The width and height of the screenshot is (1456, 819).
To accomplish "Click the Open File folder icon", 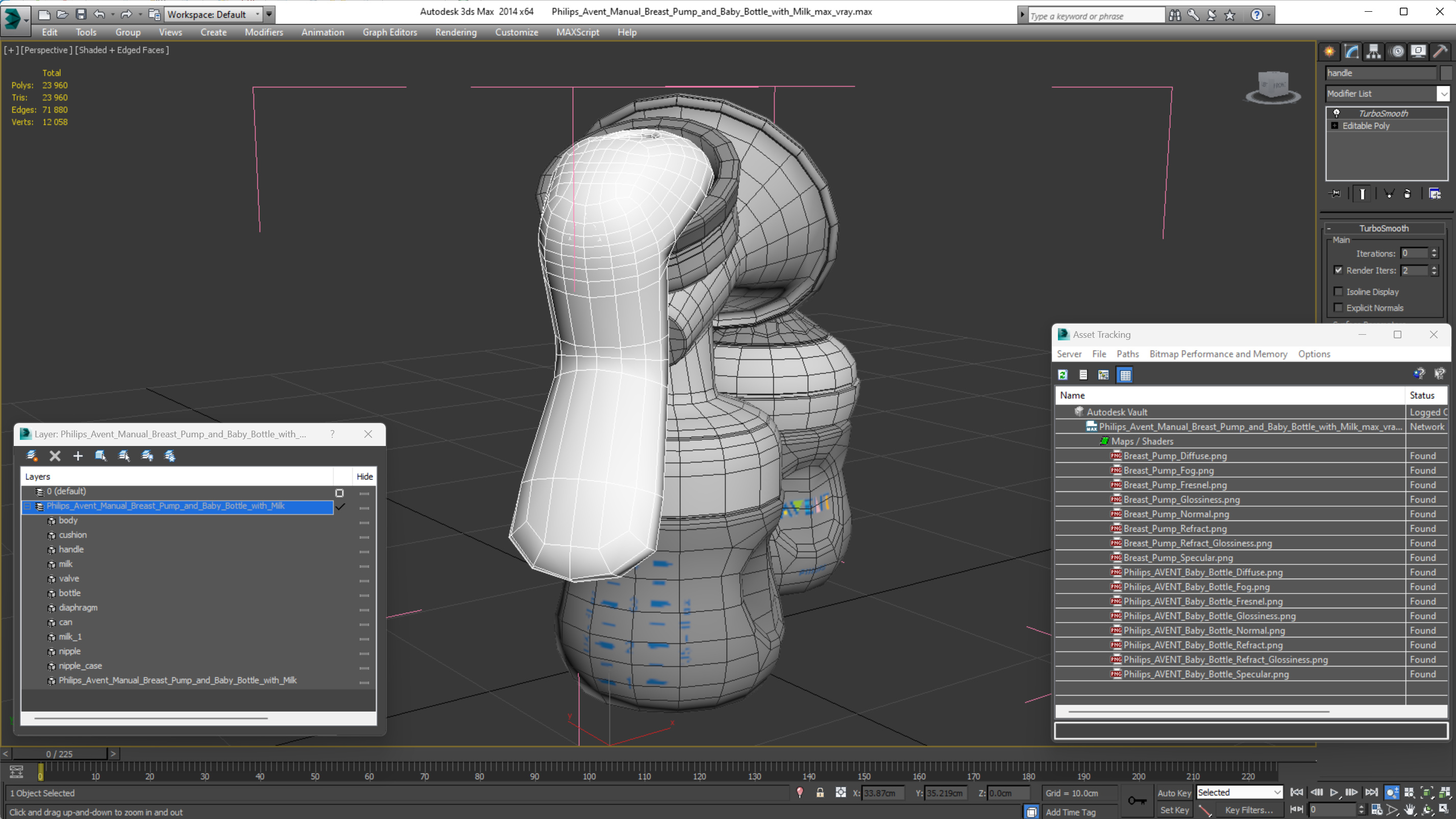I will click(x=62, y=14).
